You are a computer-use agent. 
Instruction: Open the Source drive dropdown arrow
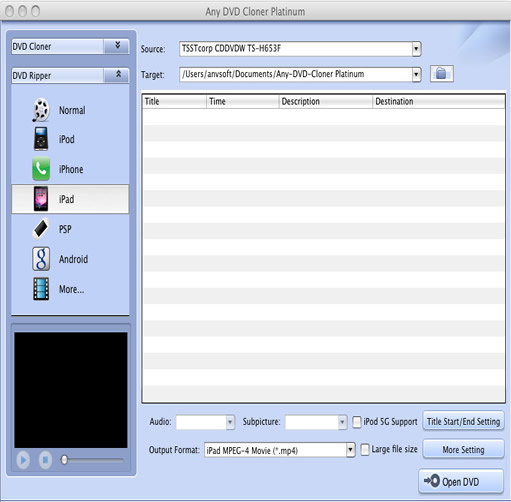(x=416, y=49)
